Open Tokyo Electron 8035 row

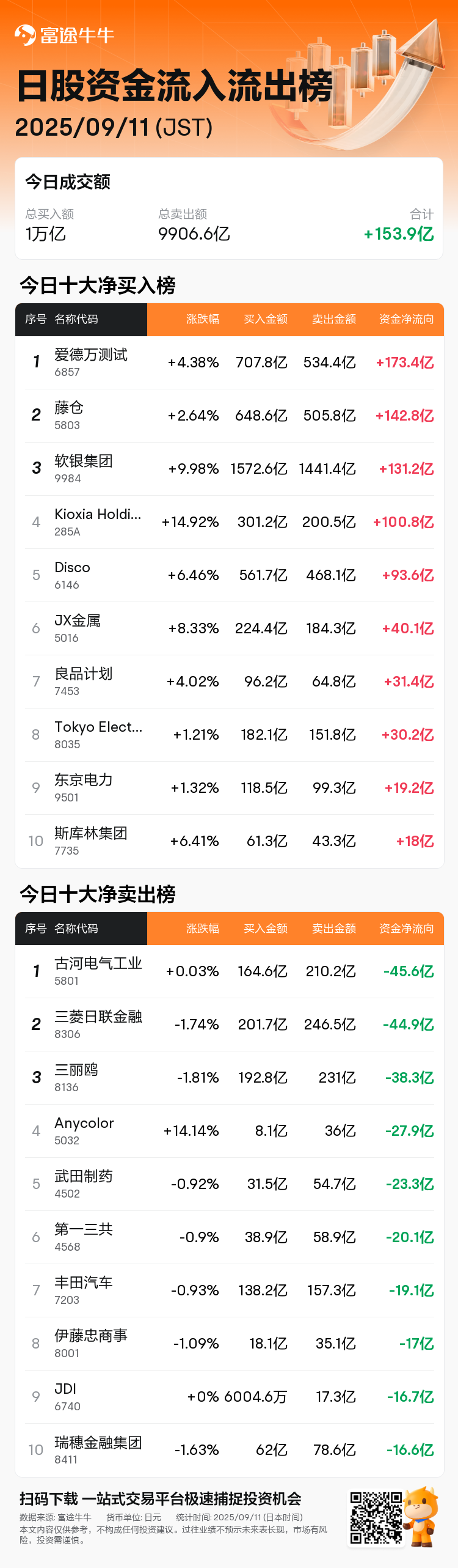coord(229,735)
